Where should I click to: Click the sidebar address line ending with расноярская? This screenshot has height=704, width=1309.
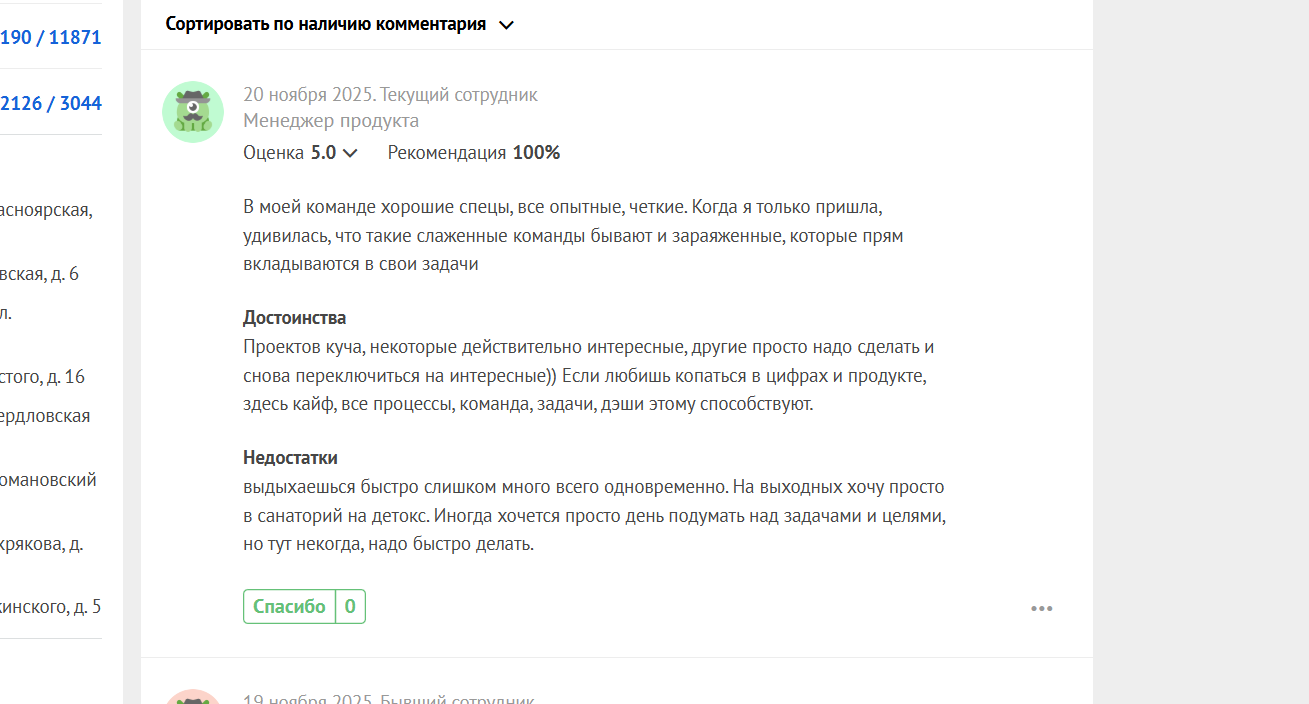pyautogui.click(x=46, y=210)
